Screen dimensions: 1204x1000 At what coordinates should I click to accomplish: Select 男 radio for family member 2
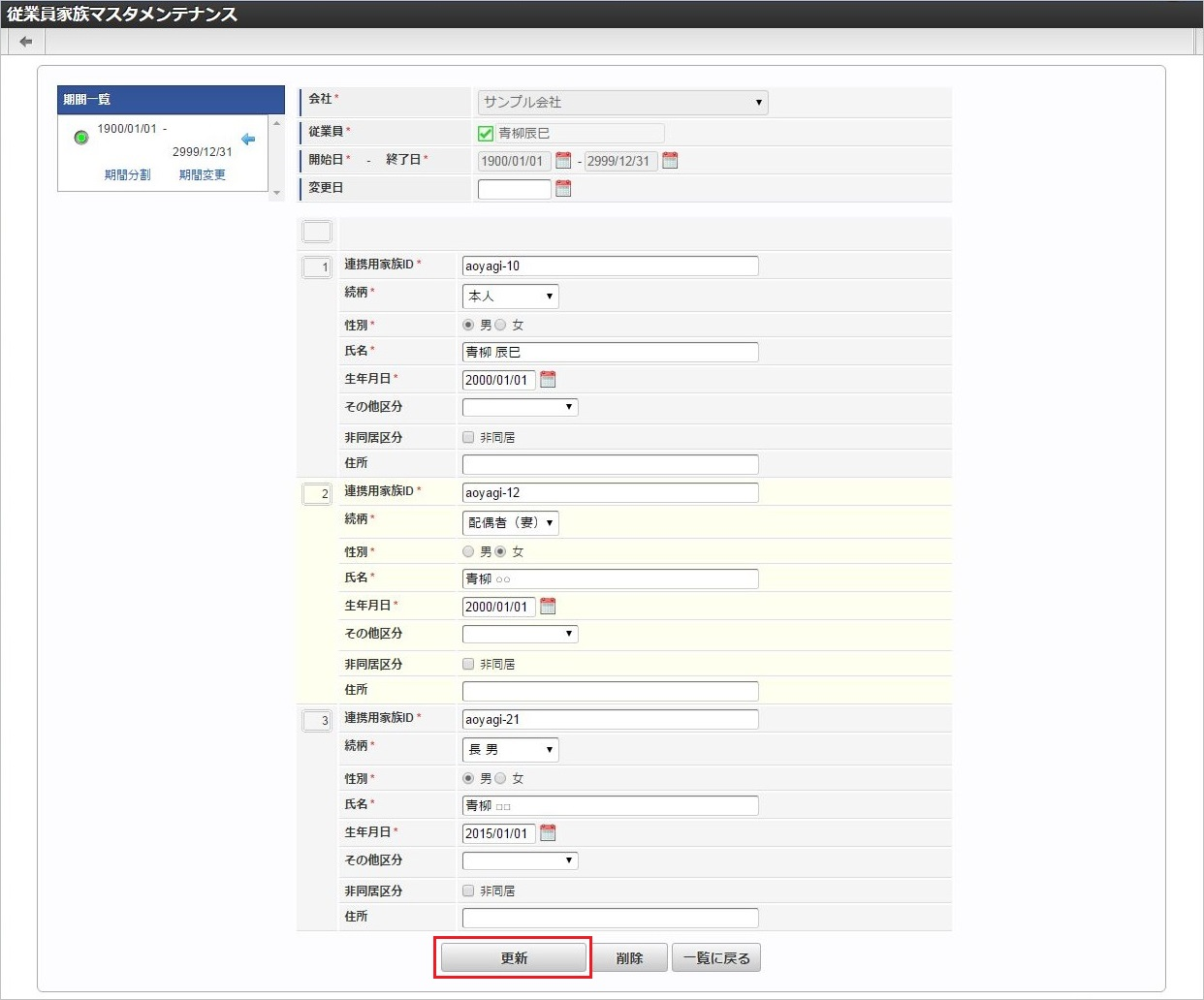click(x=468, y=551)
